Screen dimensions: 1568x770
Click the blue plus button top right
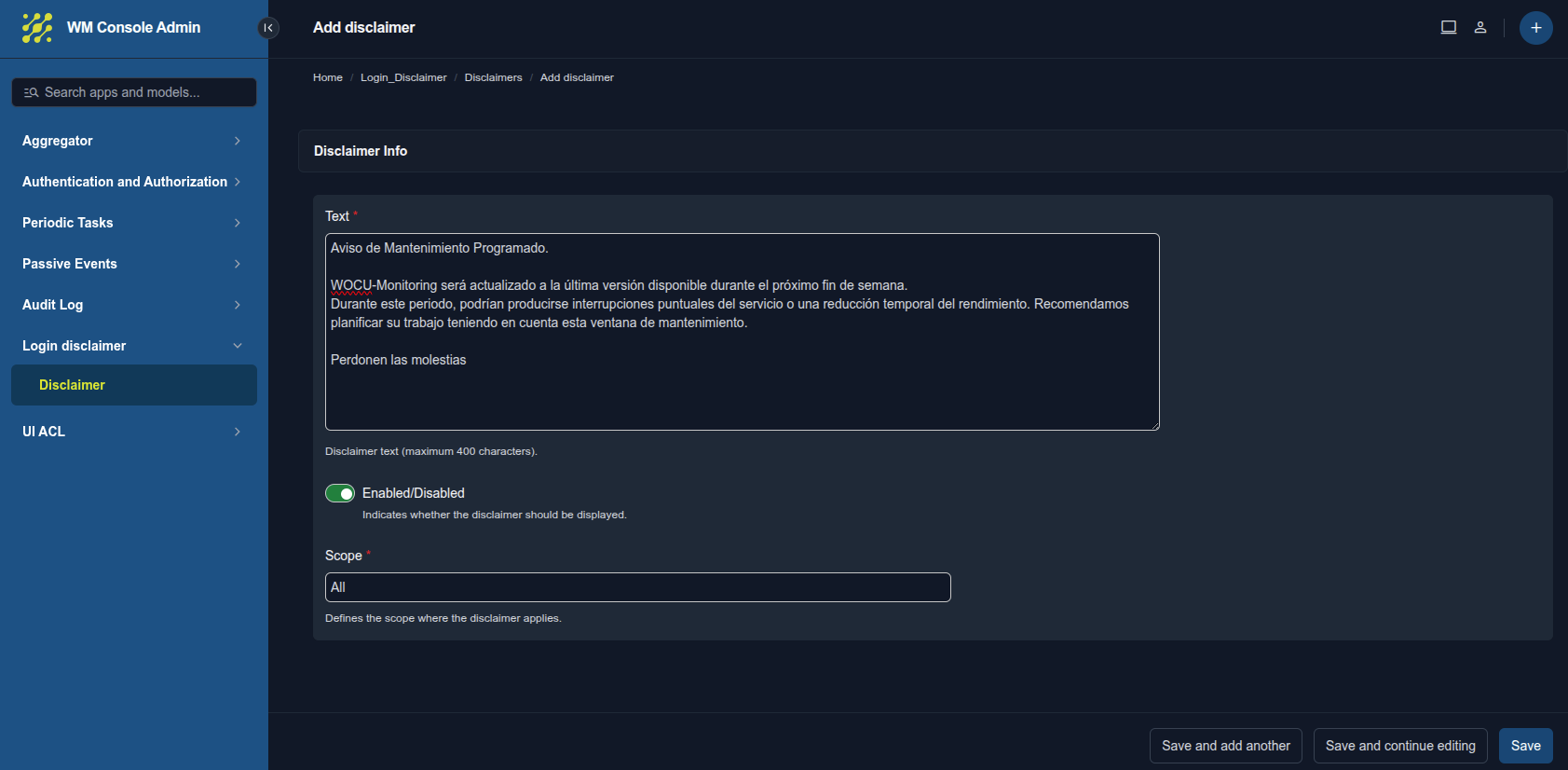[x=1535, y=27]
